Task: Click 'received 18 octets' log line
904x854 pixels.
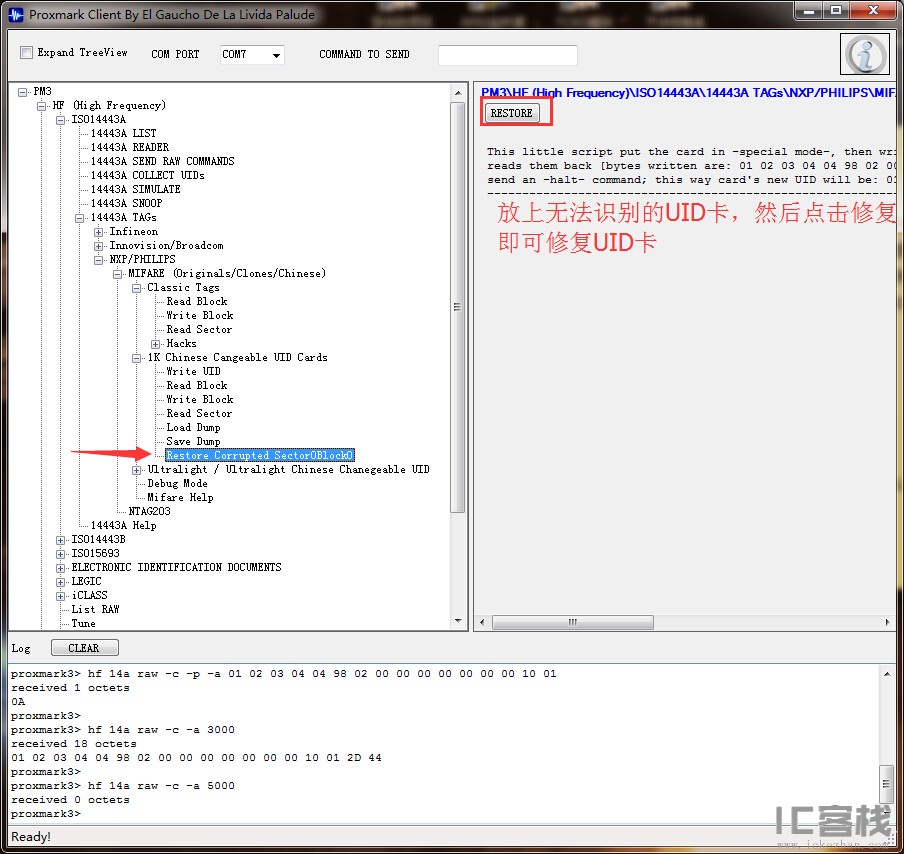Action: [x=74, y=743]
